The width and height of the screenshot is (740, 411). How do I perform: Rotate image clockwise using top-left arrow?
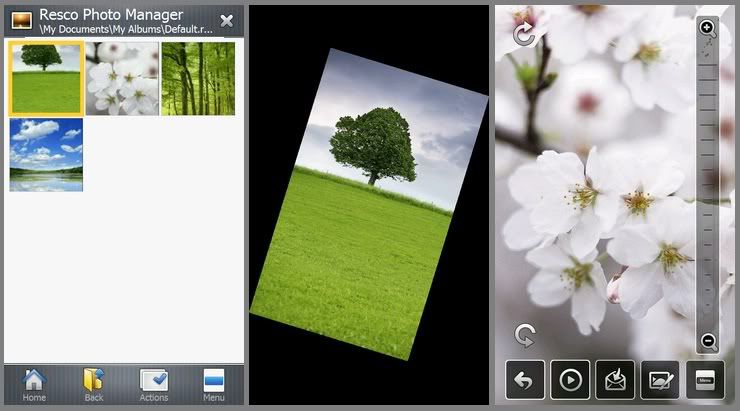523,36
